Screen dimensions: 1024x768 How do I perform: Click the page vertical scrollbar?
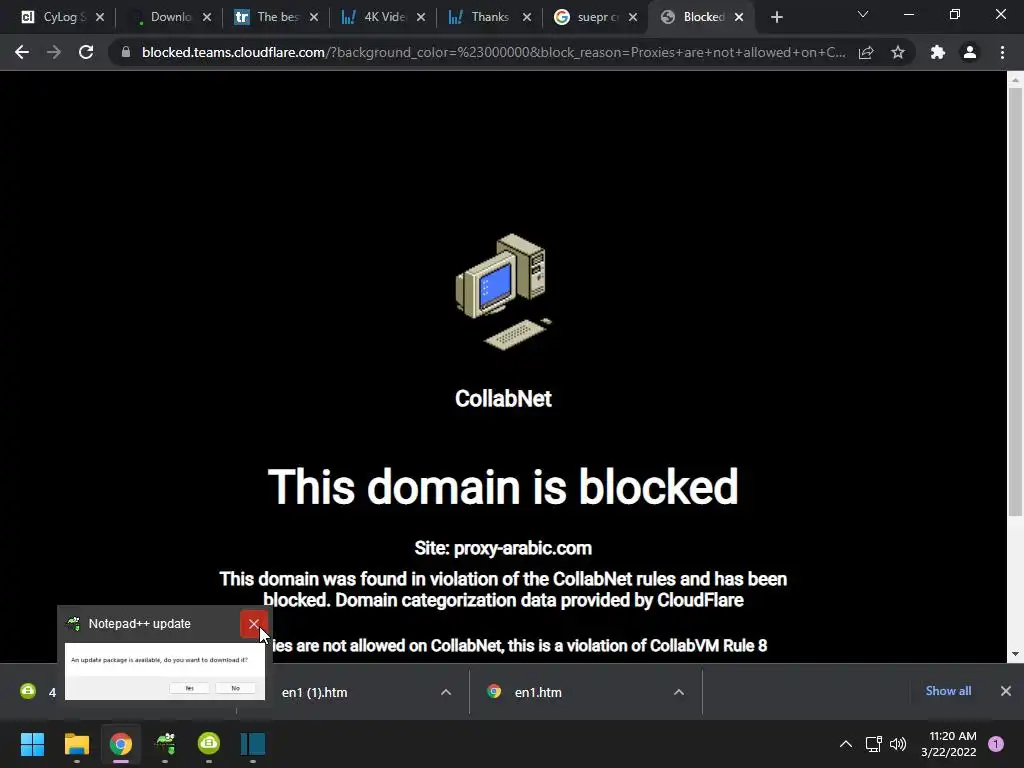(x=1015, y=302)
